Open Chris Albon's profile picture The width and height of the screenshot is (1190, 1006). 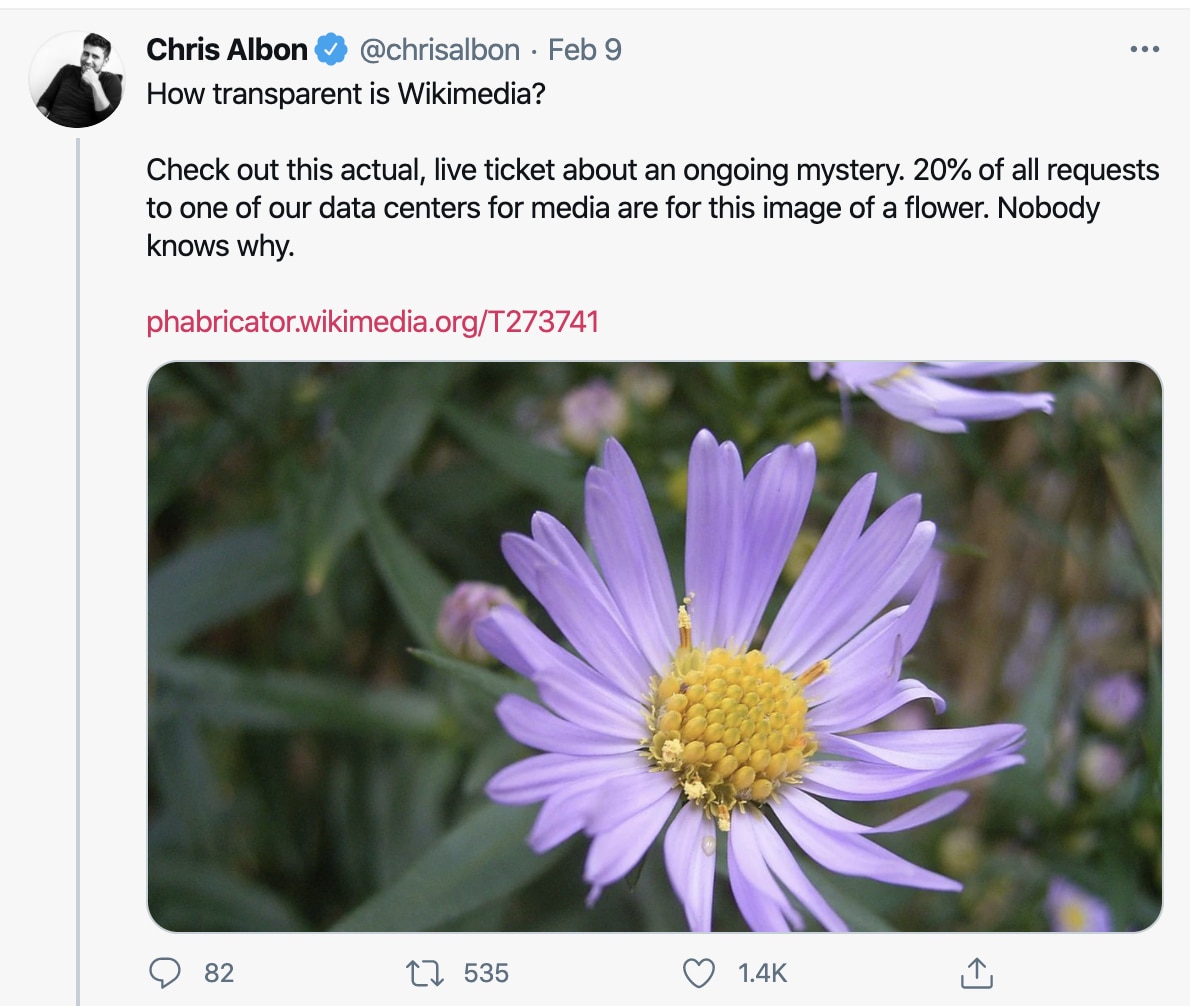[x=77, y=81]
